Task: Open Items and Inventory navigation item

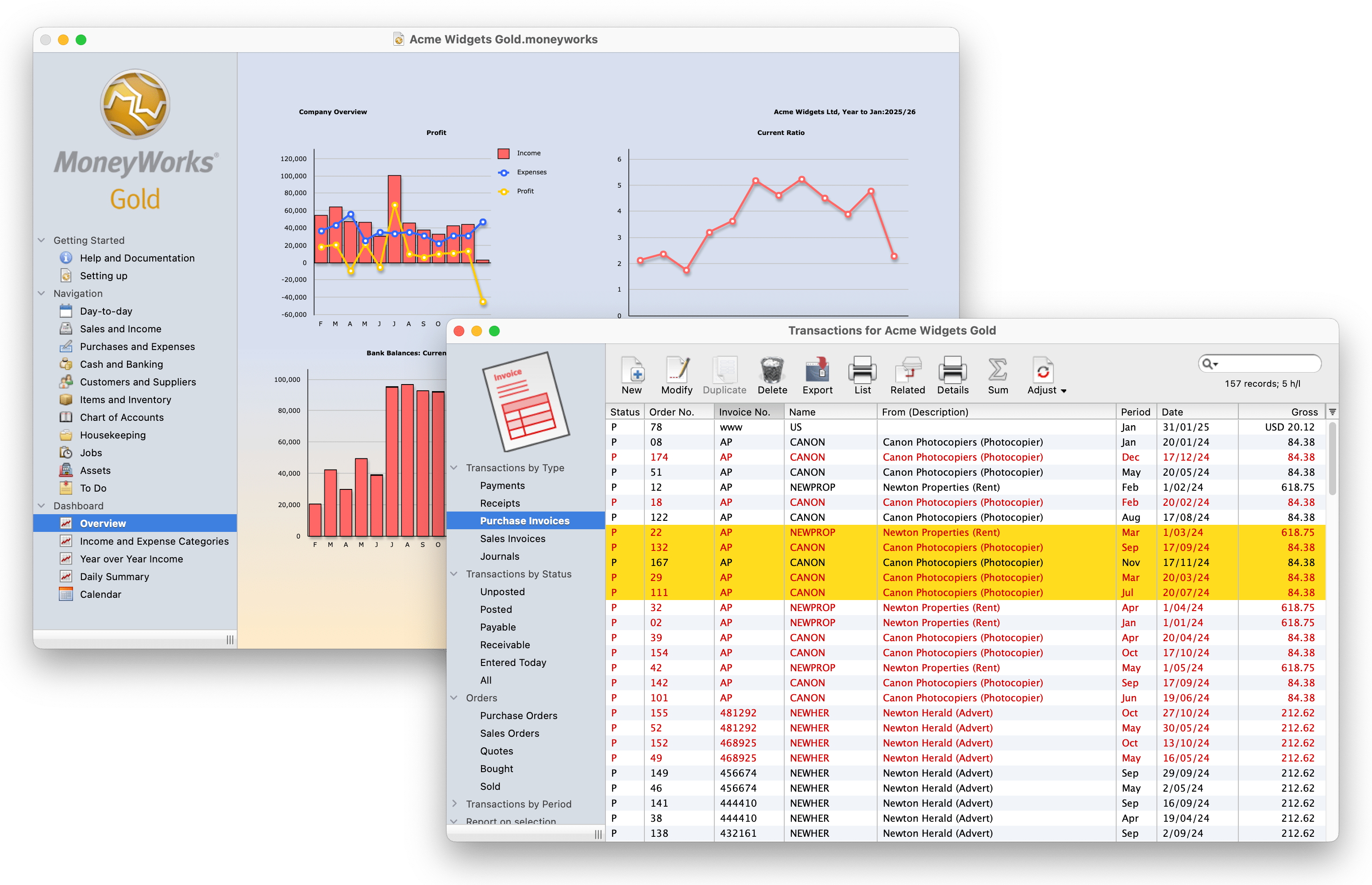Action: click(x=125, y=400)
